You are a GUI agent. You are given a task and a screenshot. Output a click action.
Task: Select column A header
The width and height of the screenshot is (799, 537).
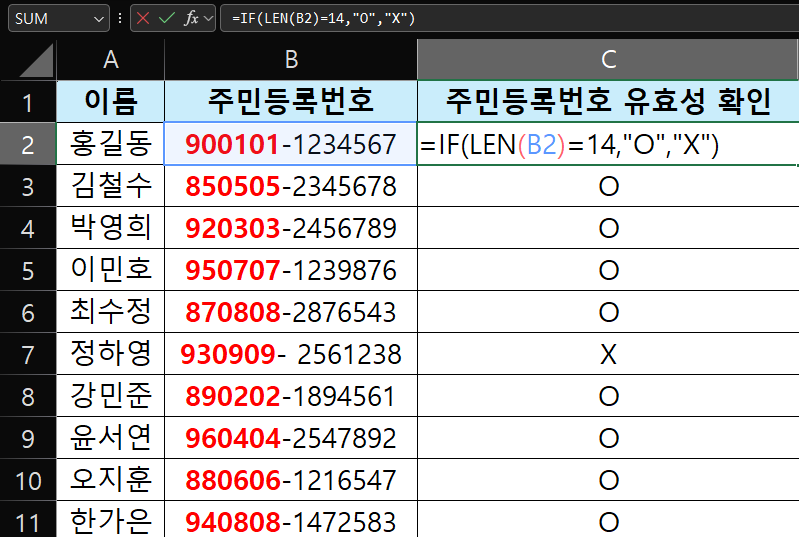(x=111, y=60)
